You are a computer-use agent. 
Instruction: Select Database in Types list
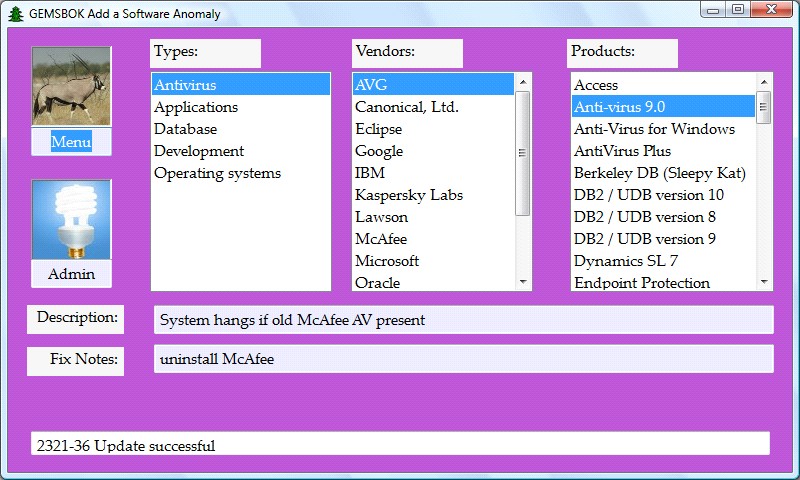click(x=241, y=129)
